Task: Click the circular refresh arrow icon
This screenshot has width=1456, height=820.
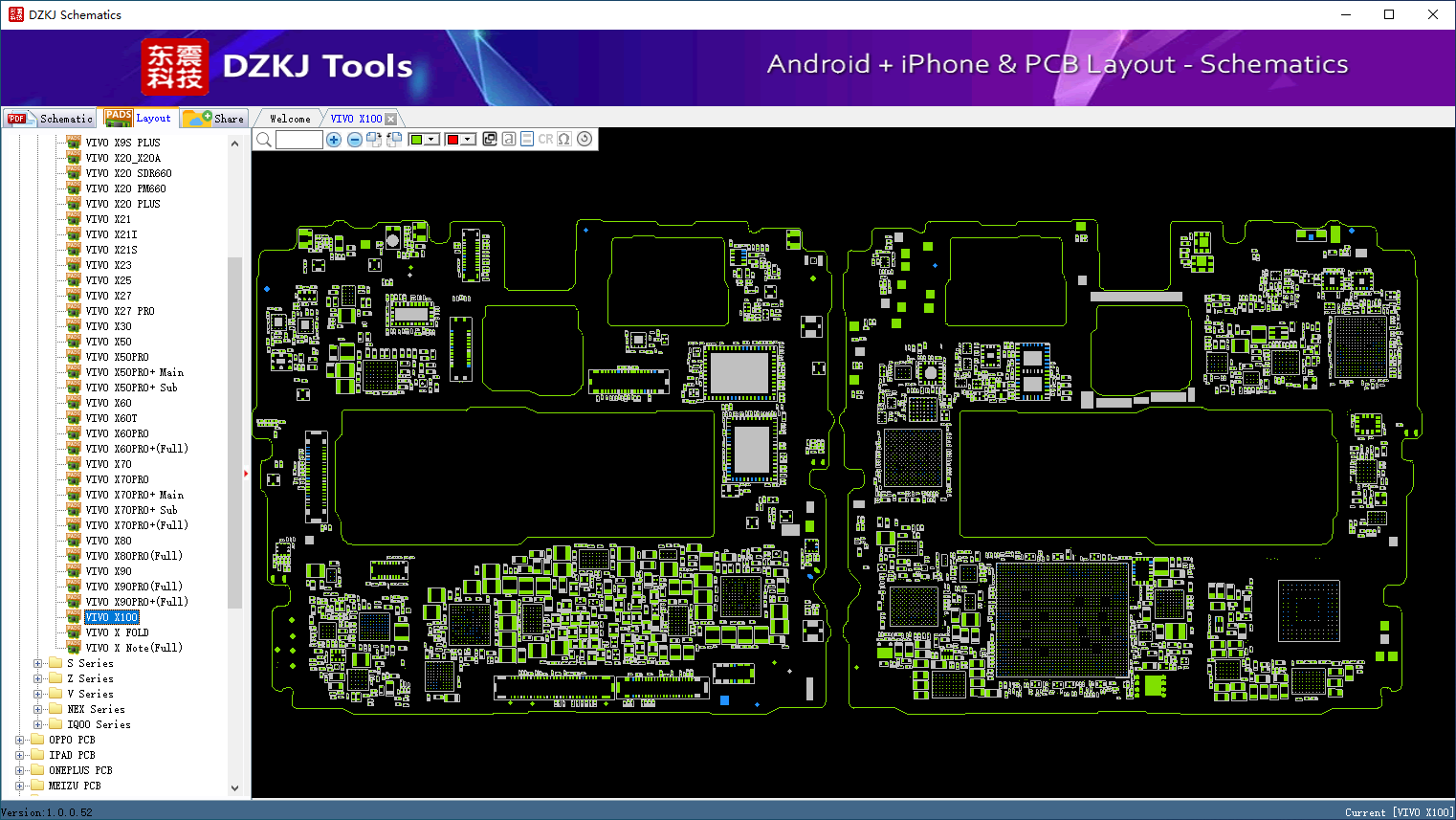Action: 585,139
